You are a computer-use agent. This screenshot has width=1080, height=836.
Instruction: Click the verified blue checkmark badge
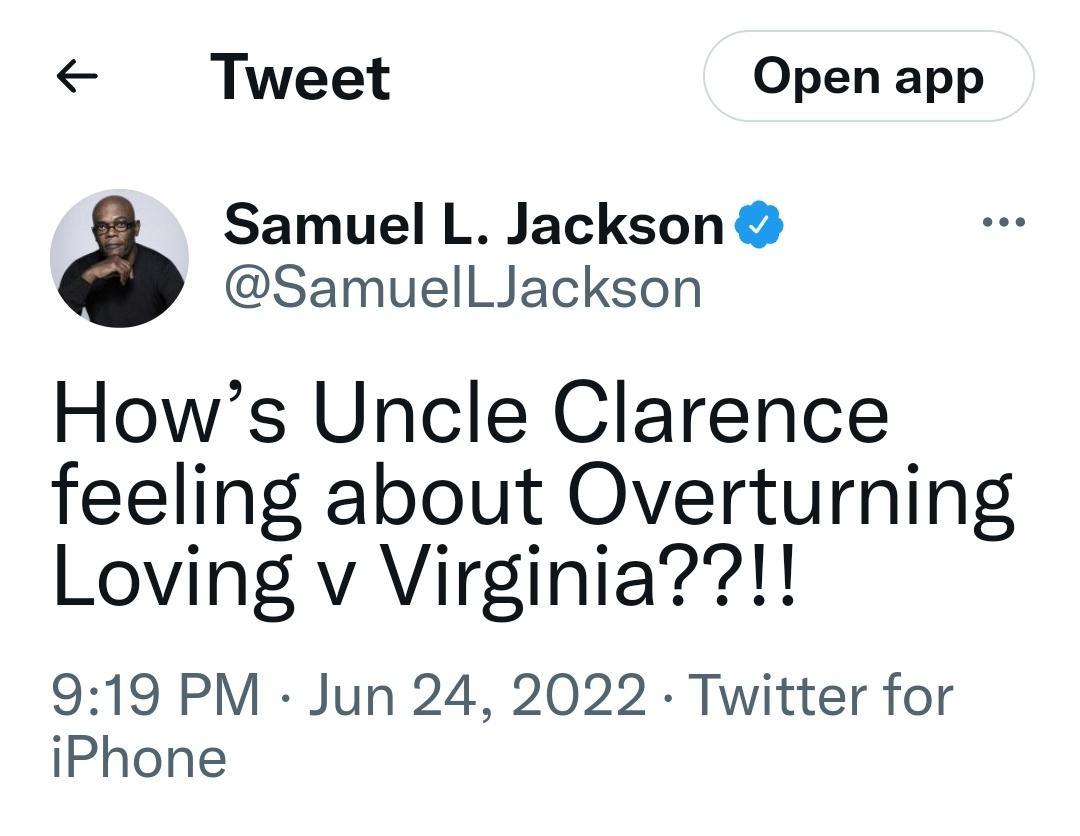pos(760,224)
